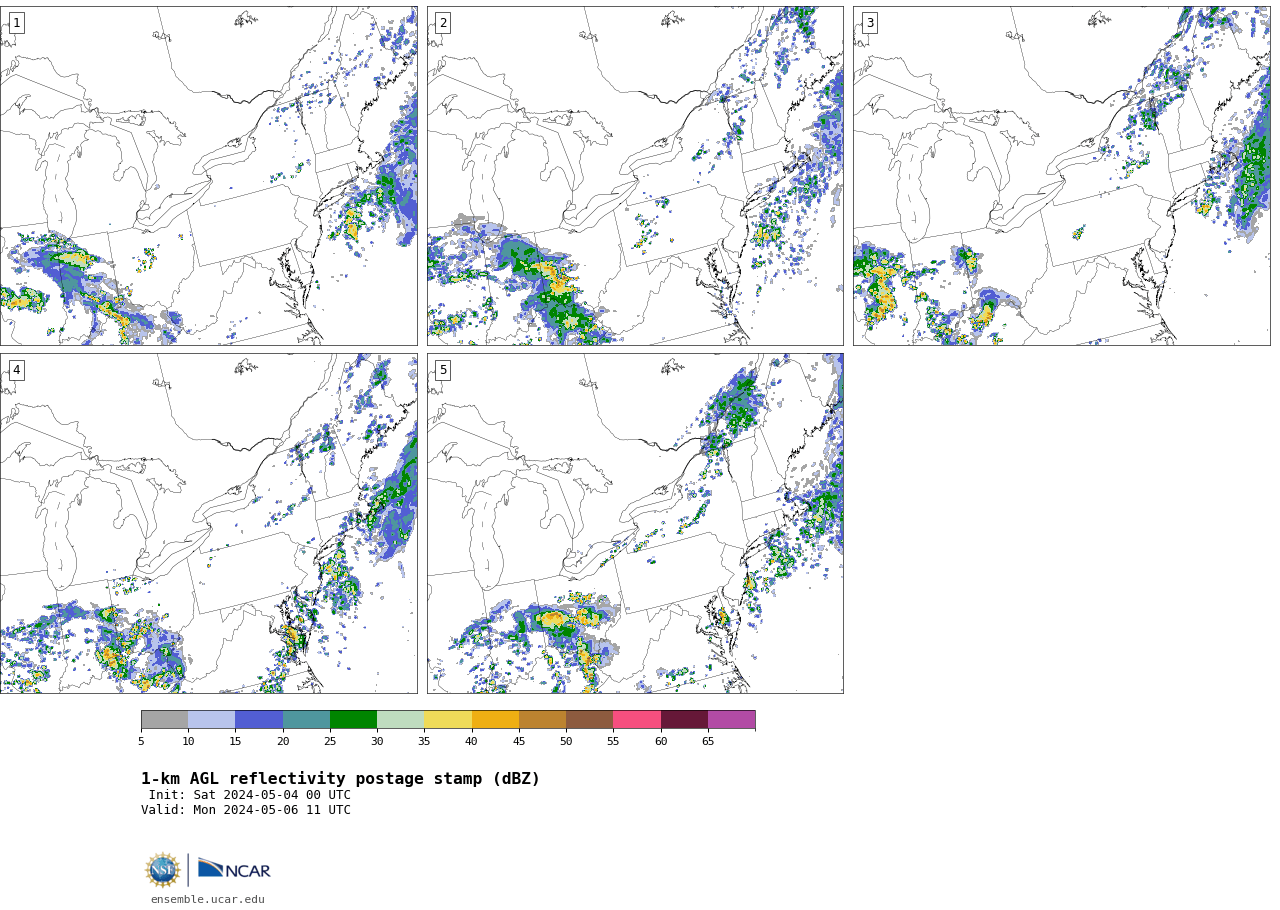
Task: Click the colorbar tick label '35'
Action: point(424,741)
